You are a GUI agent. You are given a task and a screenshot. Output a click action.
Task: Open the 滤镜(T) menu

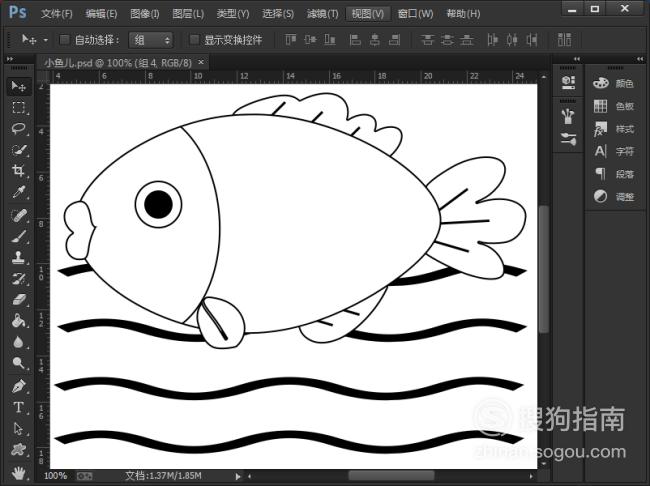(323, 14)
